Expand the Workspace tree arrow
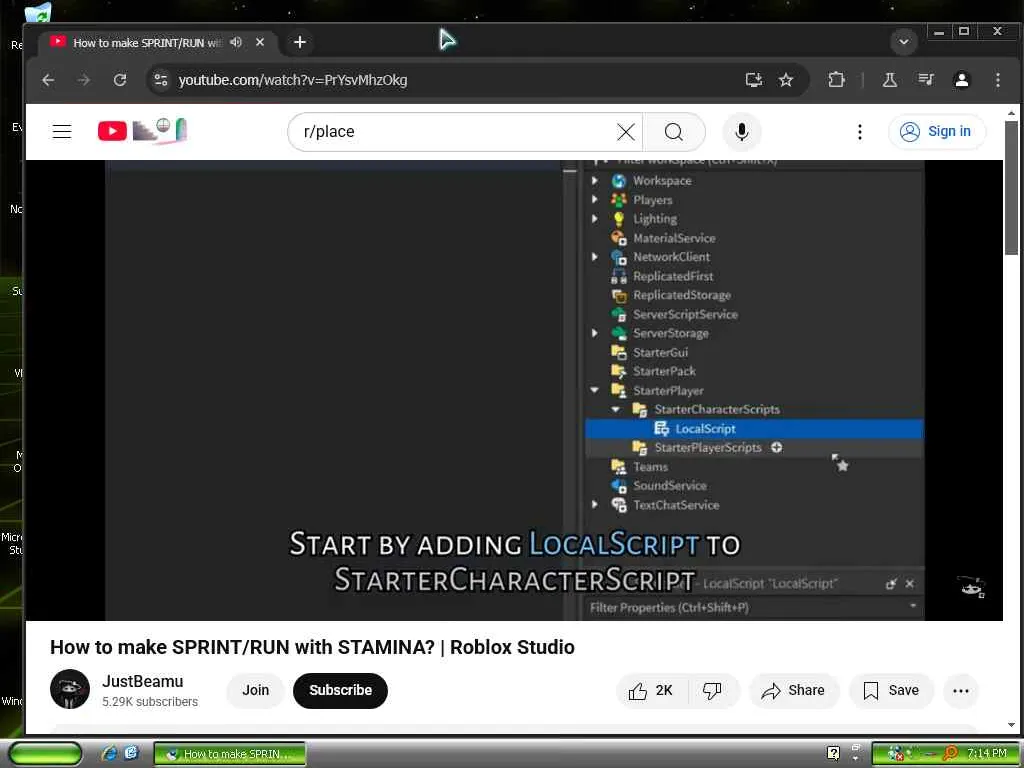Image resolution: width=1024 pixels, height=768 pixels. click(x=595, y=180)
